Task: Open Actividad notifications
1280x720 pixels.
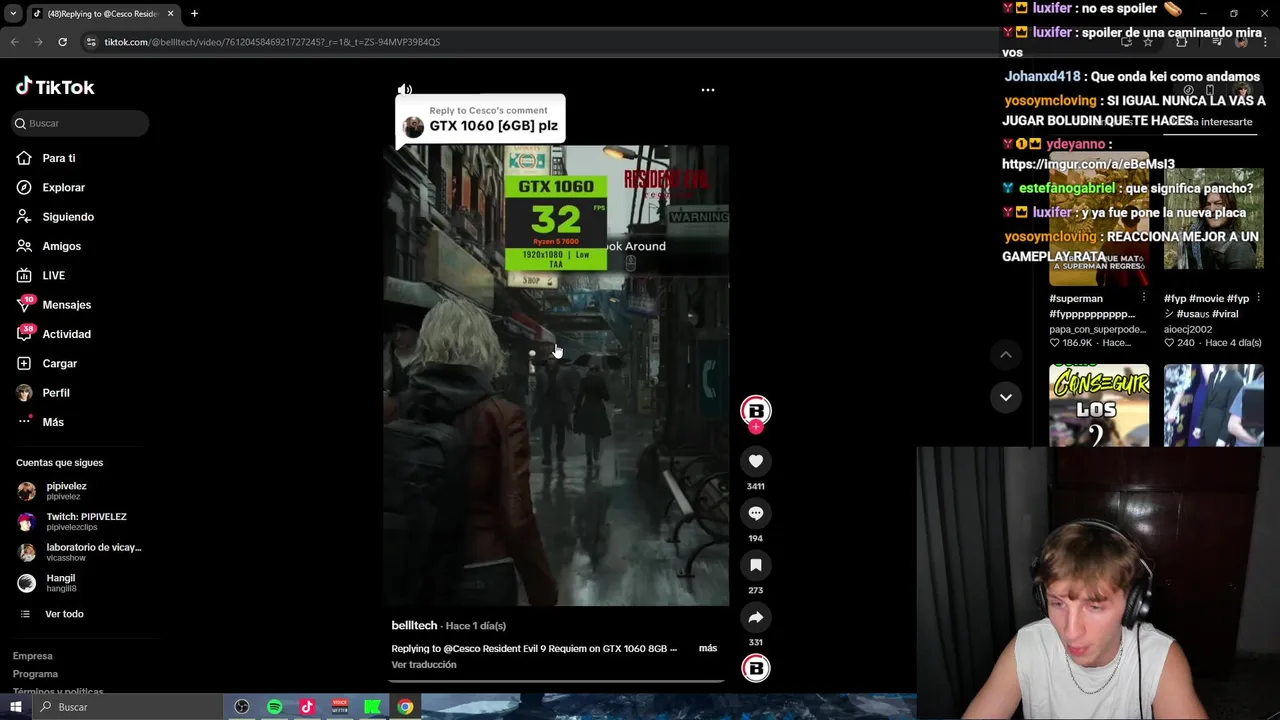Action: tap(66, 334)
